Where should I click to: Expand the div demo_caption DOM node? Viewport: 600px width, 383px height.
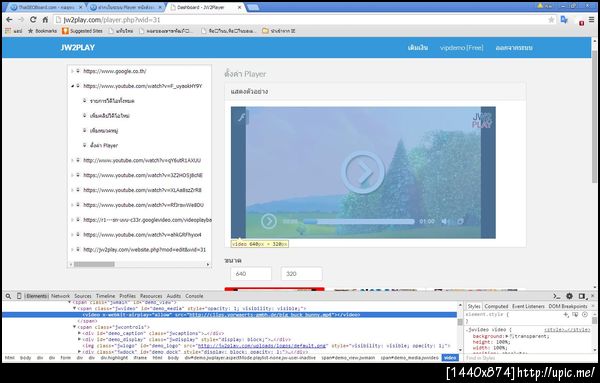80,333
